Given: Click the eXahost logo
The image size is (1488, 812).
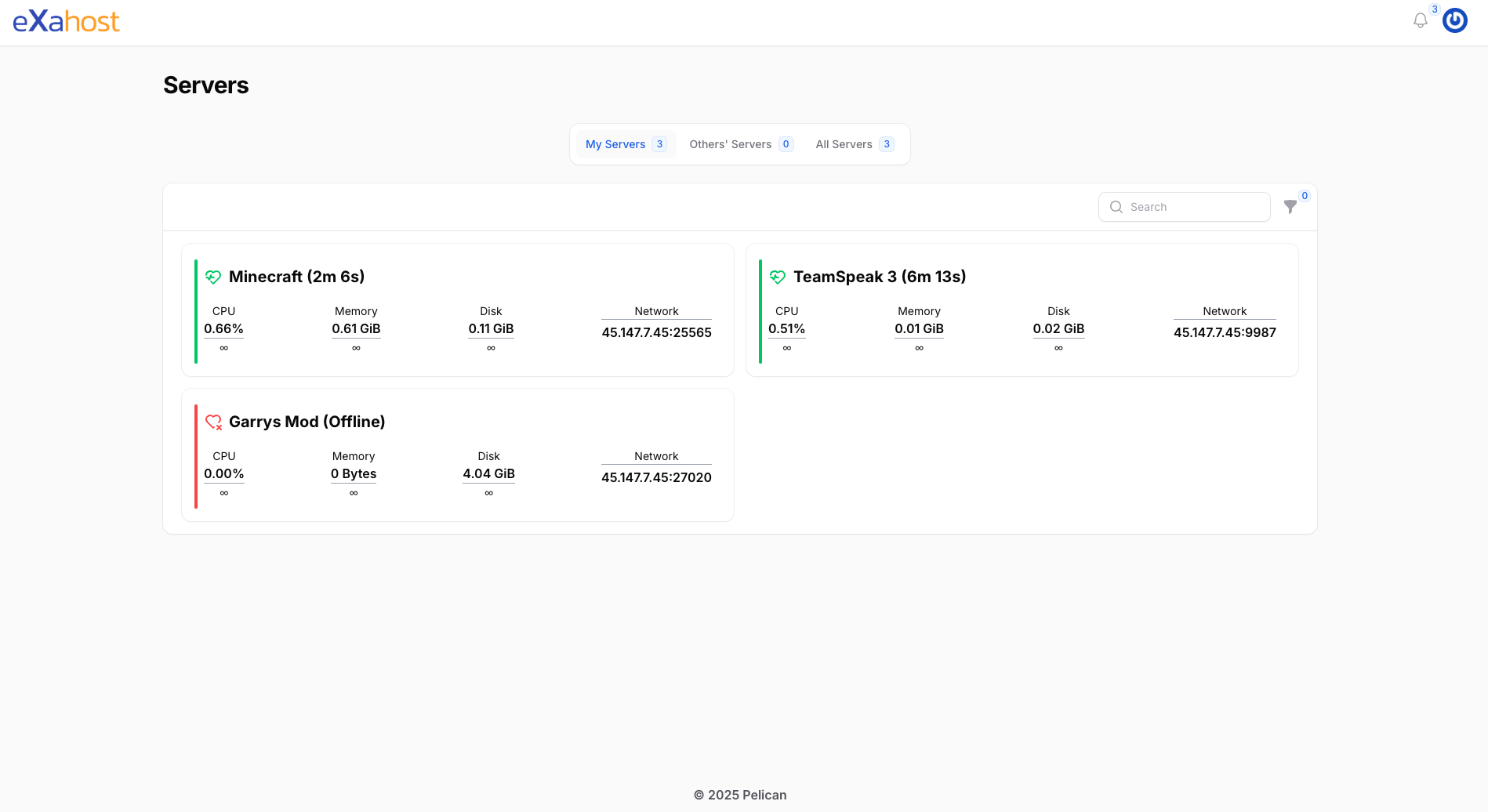Looking at the screenshot, I should (66, 22).
